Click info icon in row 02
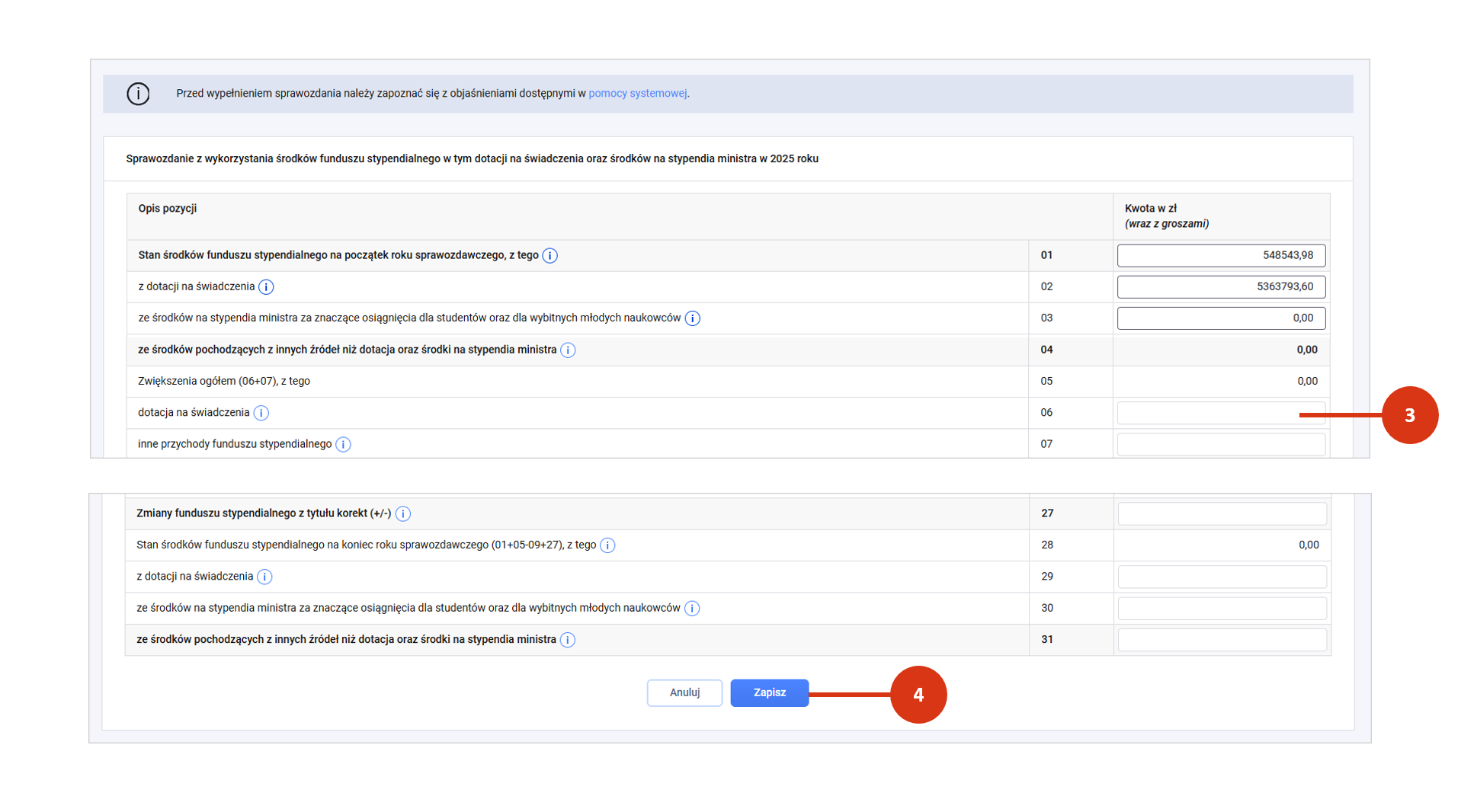Image resolution: width=1461 pixels, height=812 pixels. [266, 287]
